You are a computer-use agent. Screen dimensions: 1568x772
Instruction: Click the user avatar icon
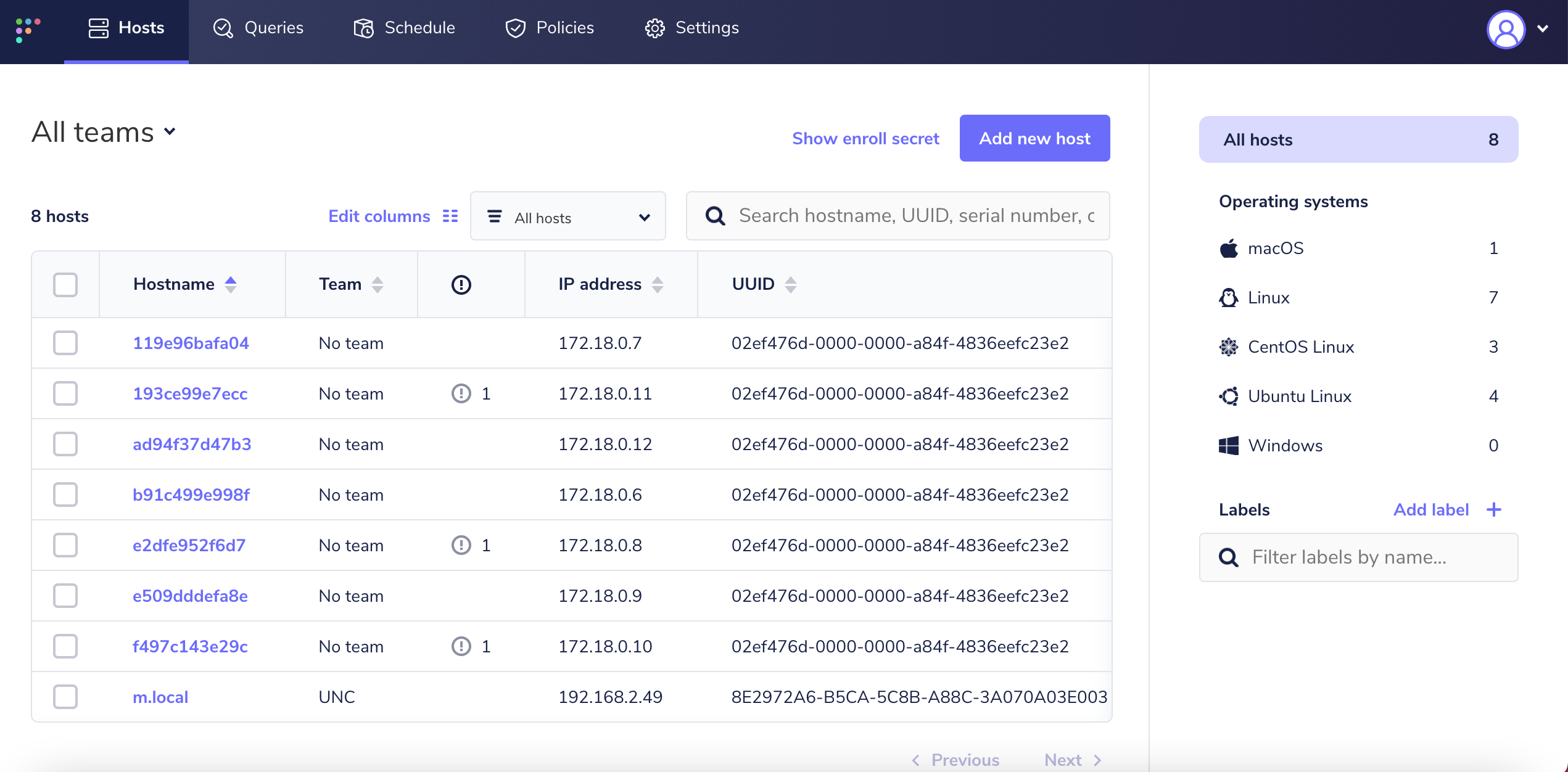pos(1505,28)
